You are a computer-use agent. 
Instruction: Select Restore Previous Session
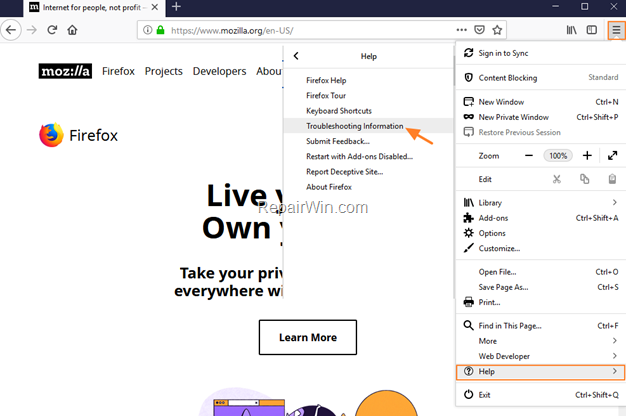(x=541, y=132)
